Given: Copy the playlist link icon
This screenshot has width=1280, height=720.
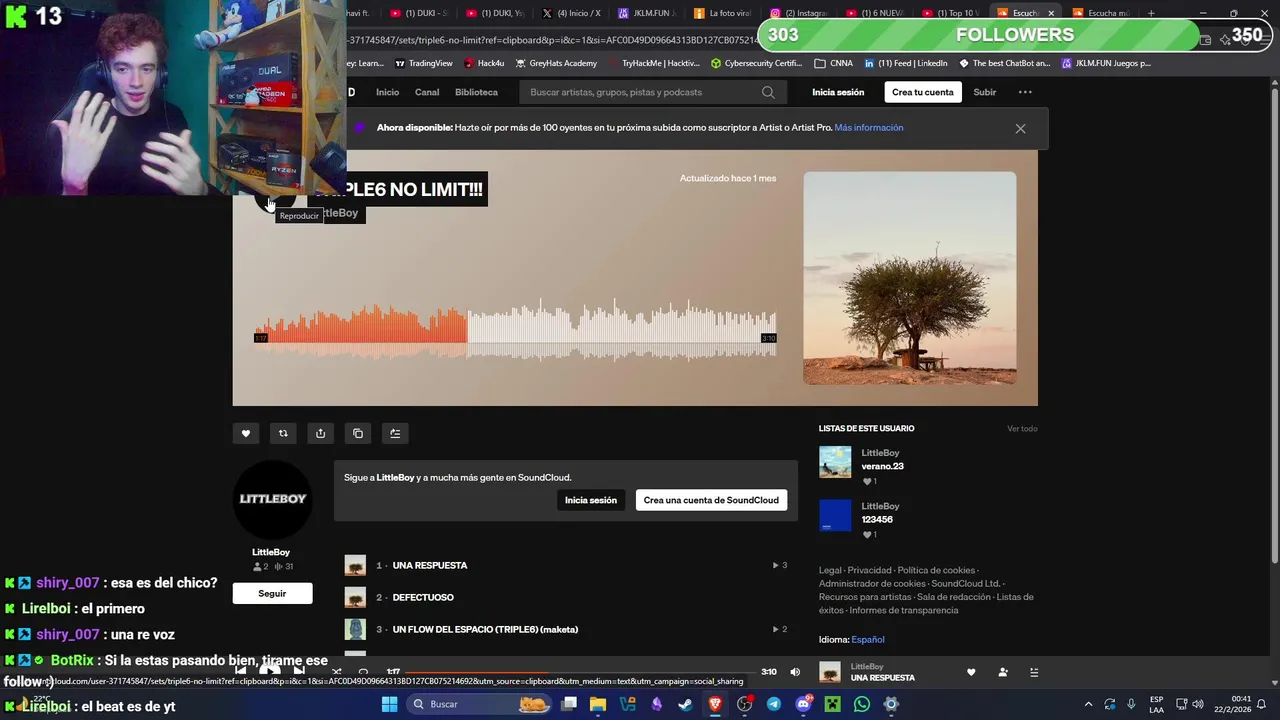Looking at the screenshot, I should 358,433.
